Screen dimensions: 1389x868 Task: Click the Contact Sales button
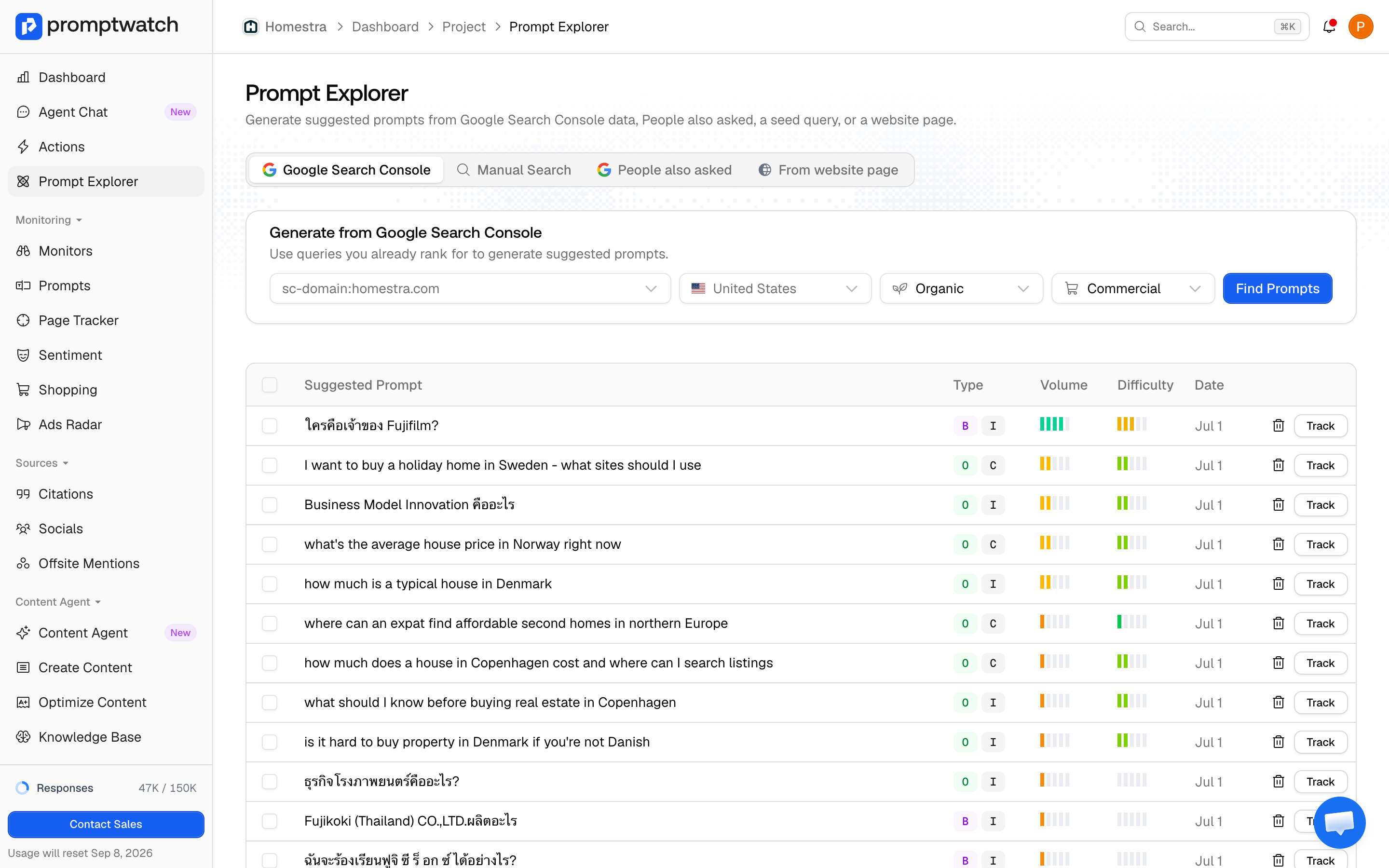(x=106, y=824)
